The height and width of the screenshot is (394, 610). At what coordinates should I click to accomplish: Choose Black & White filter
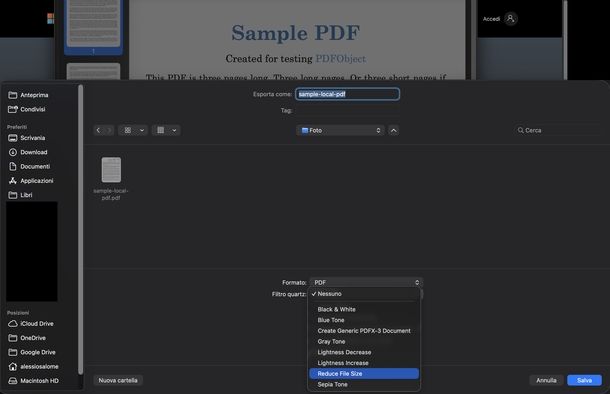tap(364, 310)
